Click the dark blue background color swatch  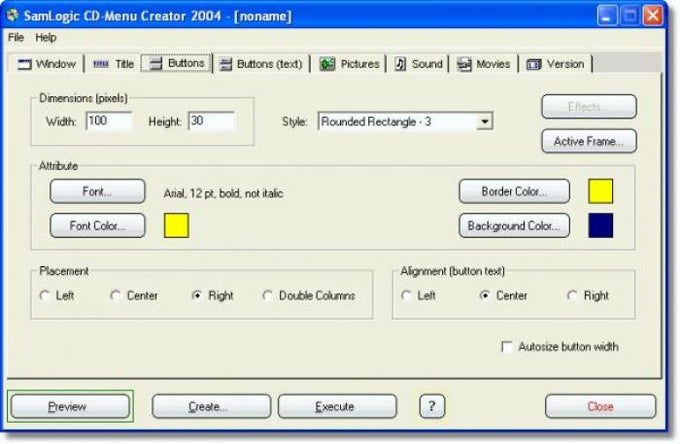tap(601, 225)
